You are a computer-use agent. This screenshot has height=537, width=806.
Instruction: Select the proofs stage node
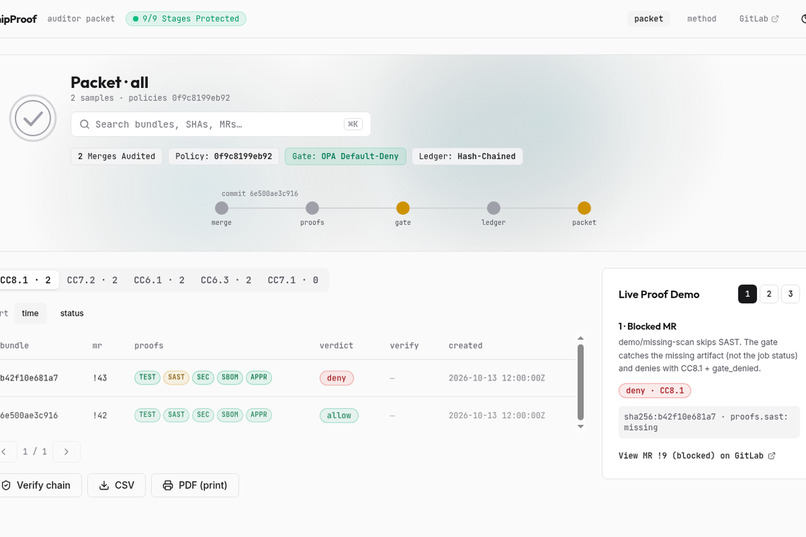312,208
